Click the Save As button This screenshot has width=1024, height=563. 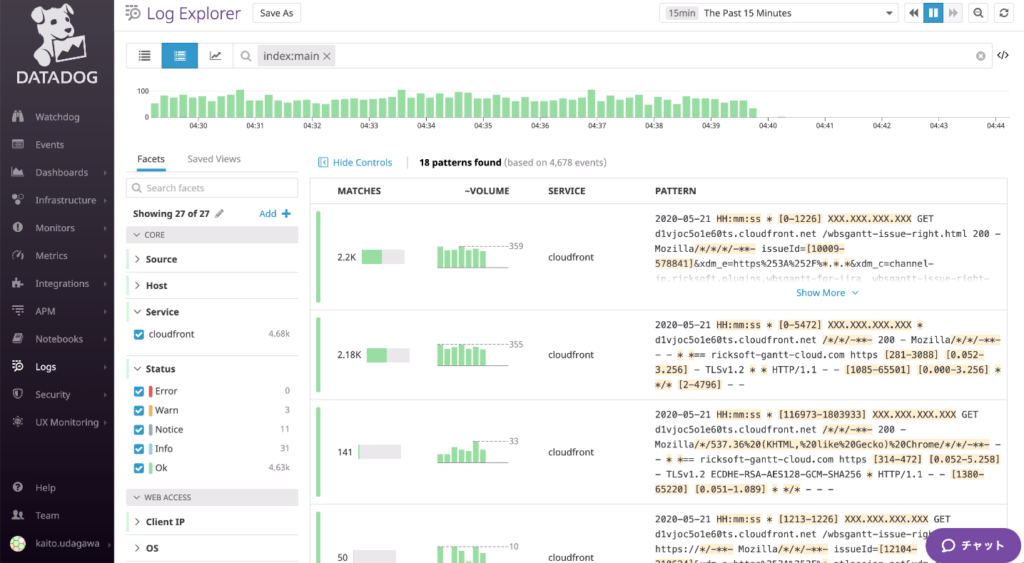276,13
